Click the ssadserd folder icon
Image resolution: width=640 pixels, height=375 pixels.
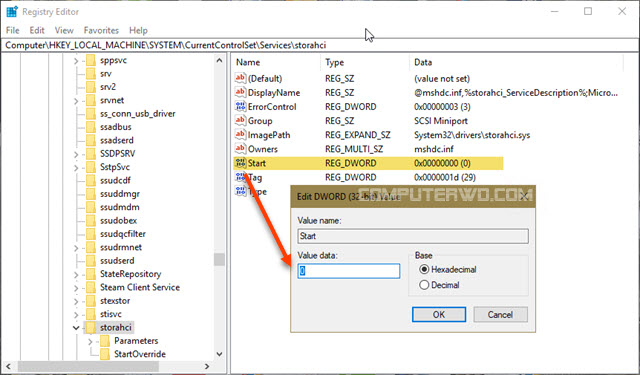point(91,140)
